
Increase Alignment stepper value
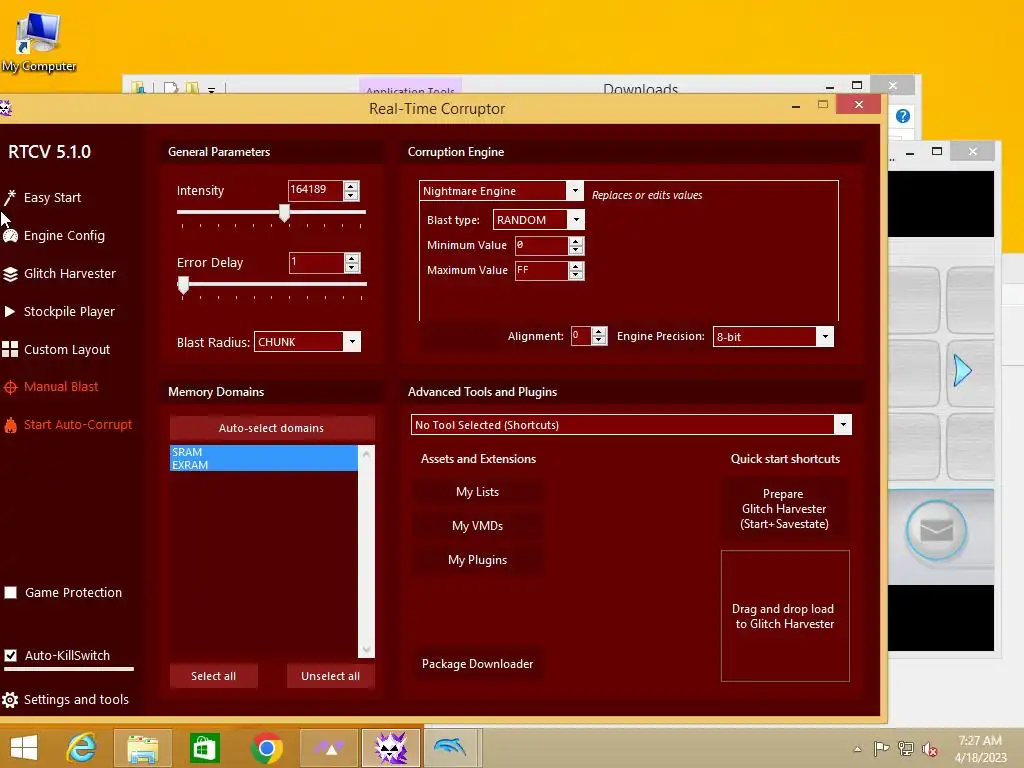[x=599, y=332]
